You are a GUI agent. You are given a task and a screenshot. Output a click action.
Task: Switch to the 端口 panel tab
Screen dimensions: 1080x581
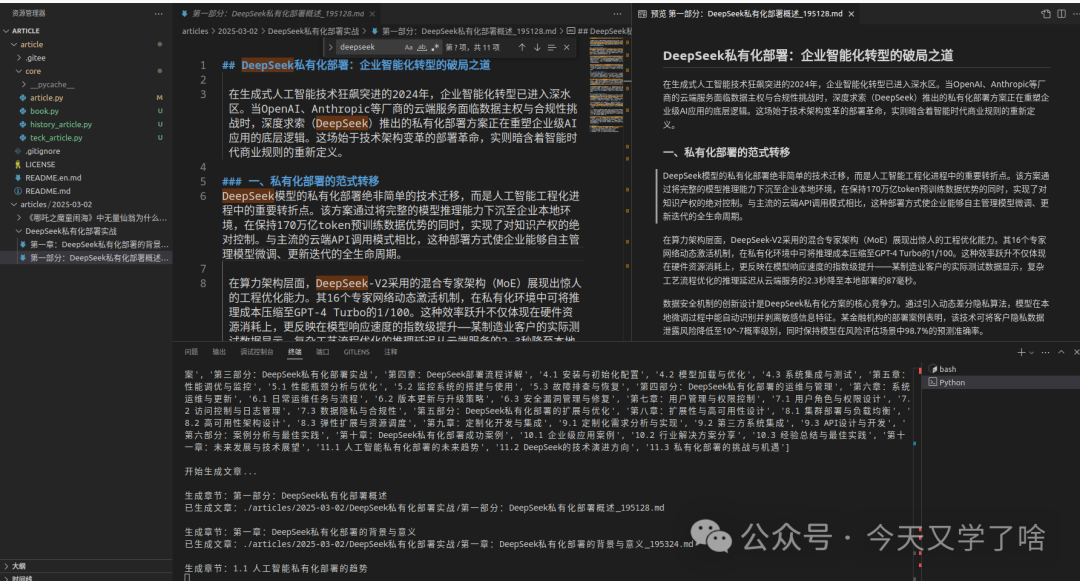pyautogui.click(x=322, y=352)
